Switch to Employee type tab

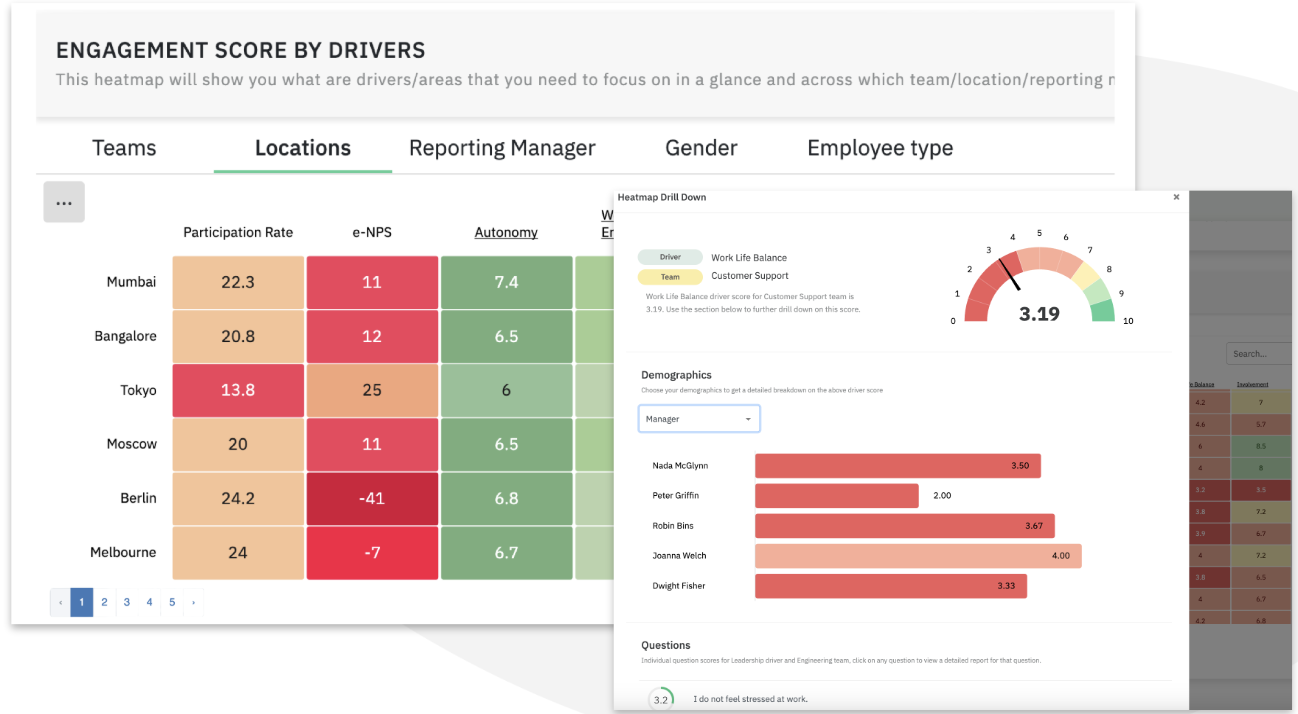pyautogui.click(x=880, y=148)
